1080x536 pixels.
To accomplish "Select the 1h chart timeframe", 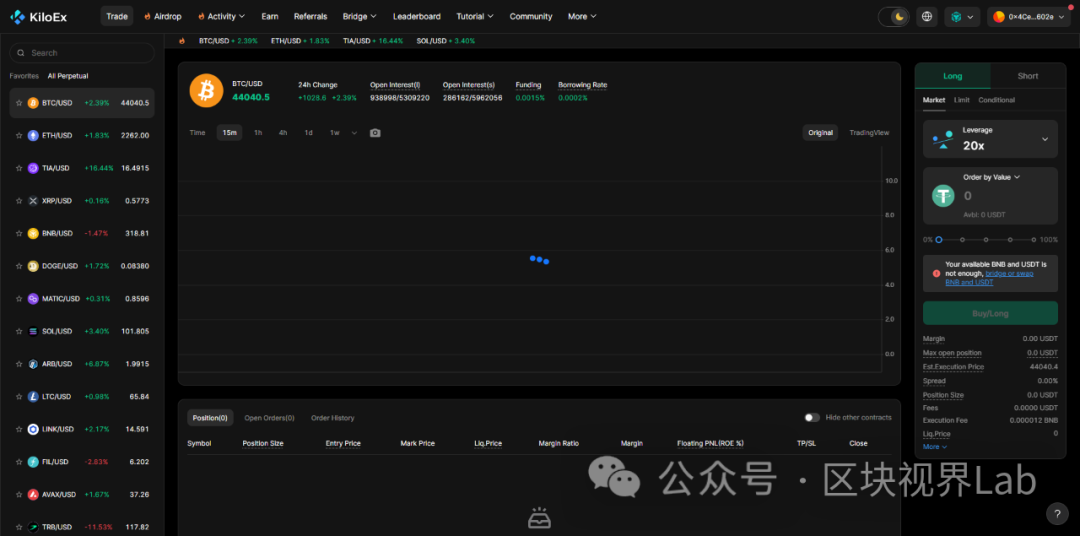I will (258, 133).
